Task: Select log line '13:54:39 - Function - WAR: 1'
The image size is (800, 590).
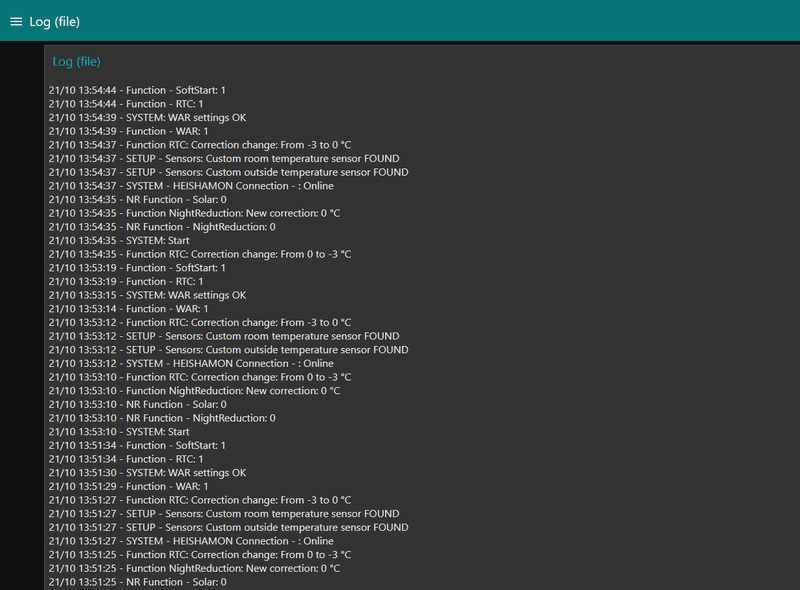Action: pos(129,132)
